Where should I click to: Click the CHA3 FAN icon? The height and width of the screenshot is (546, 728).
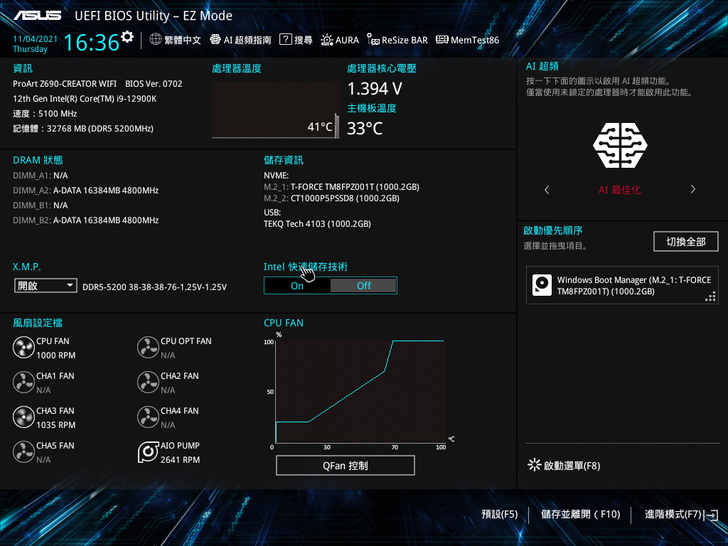coord(23,417)
